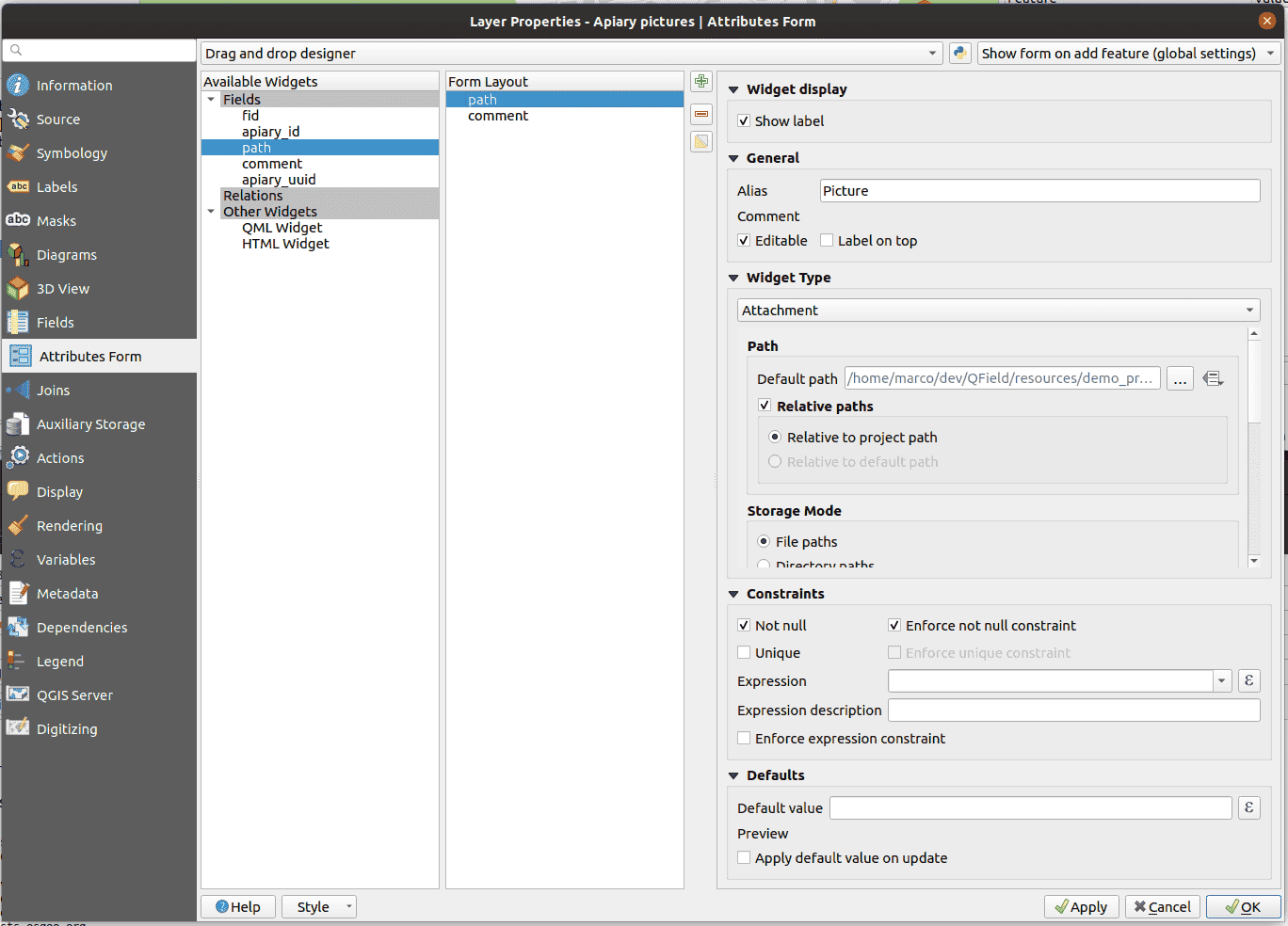The image size is (1288, 926).
Task: Click the add tab or group plus icon
Action: [x=701, y=82]
